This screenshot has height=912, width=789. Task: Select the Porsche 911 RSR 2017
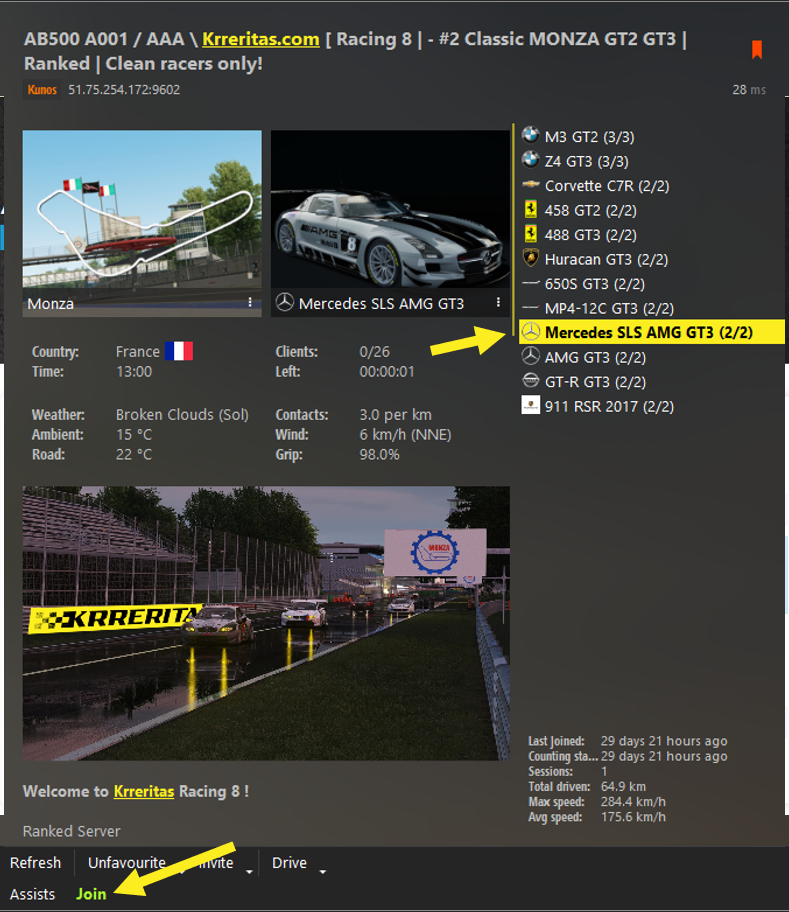pyautogui.click(x=608, y=406)
